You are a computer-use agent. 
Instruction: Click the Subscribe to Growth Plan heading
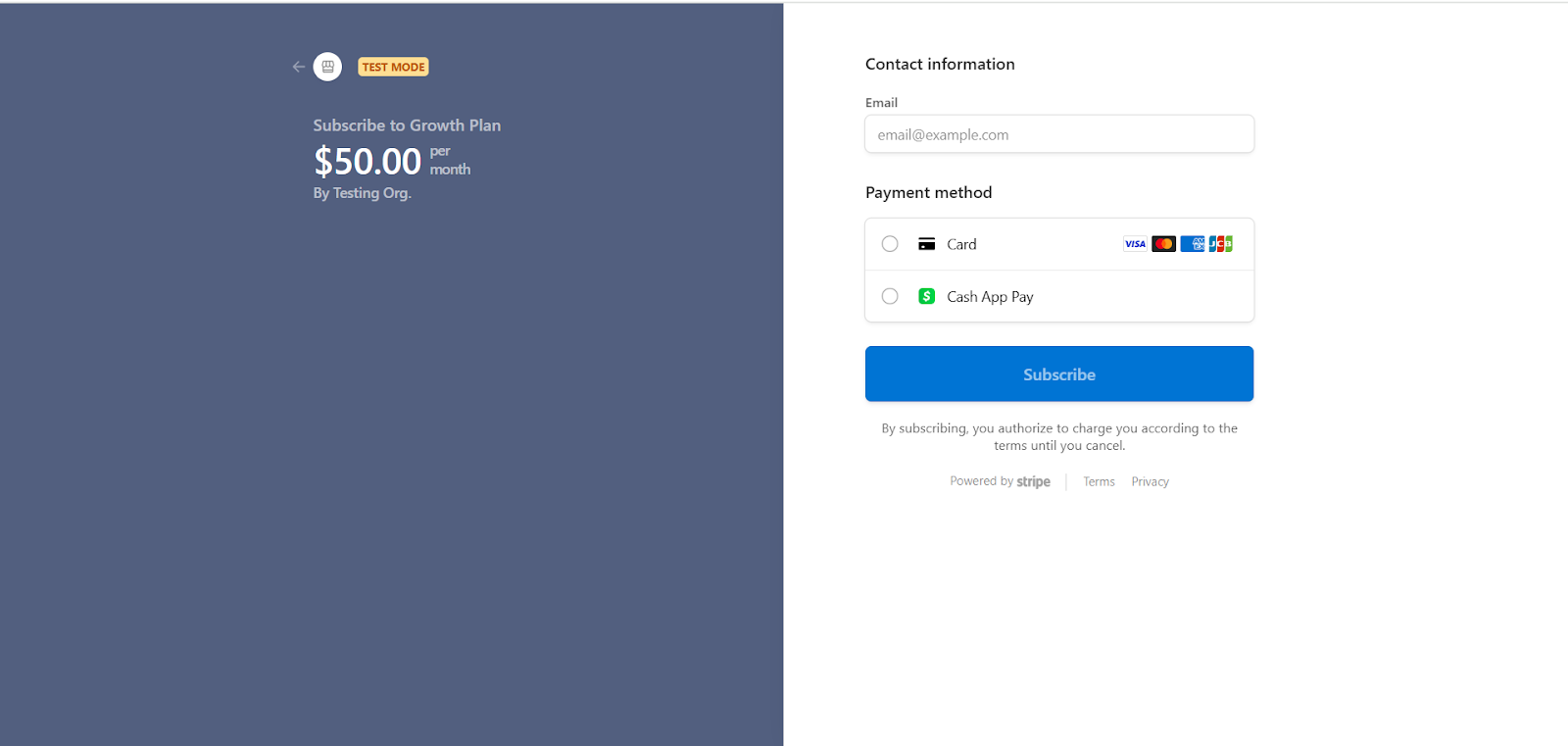(x=407, y=125)
